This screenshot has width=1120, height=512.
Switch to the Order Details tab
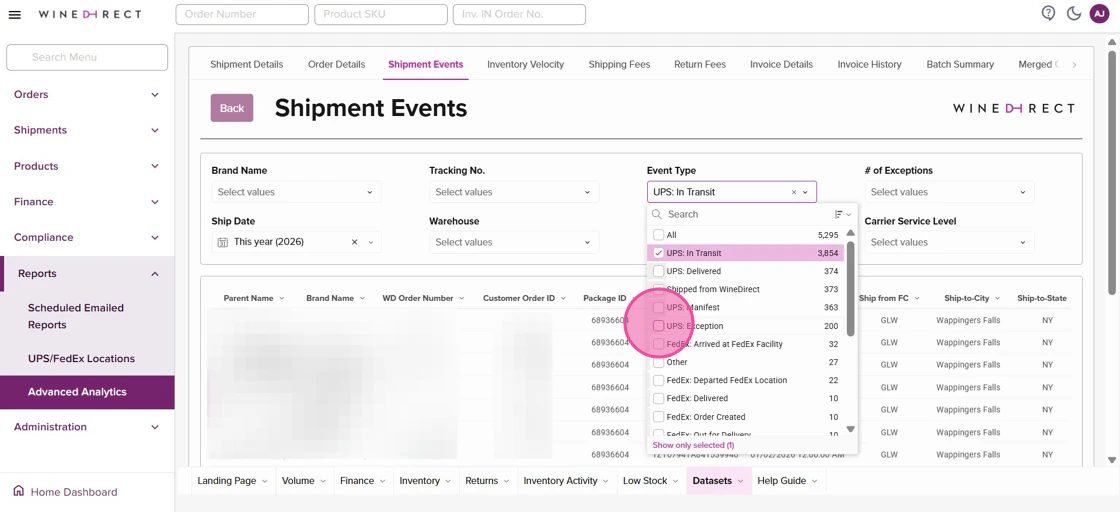336,64
